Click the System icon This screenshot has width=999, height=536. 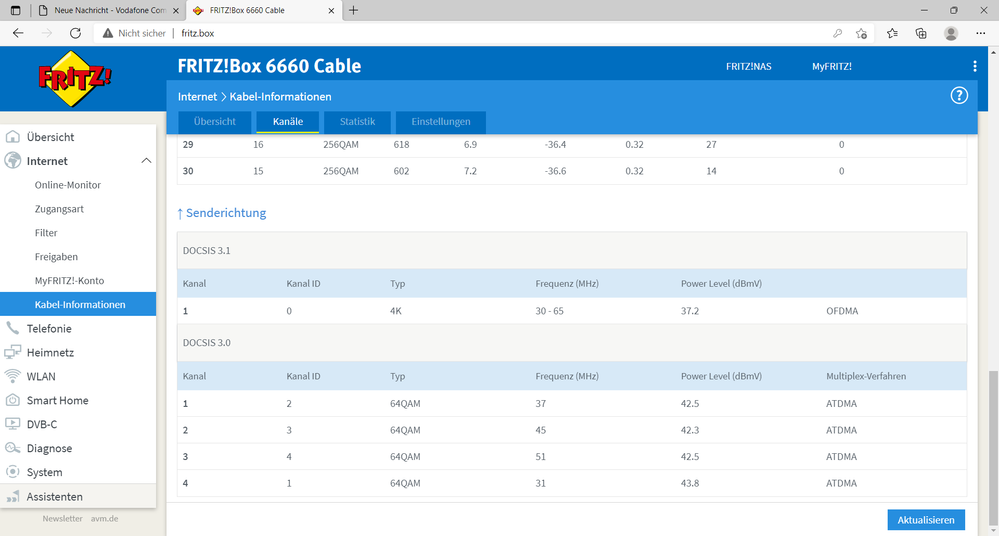coord(13,472)
